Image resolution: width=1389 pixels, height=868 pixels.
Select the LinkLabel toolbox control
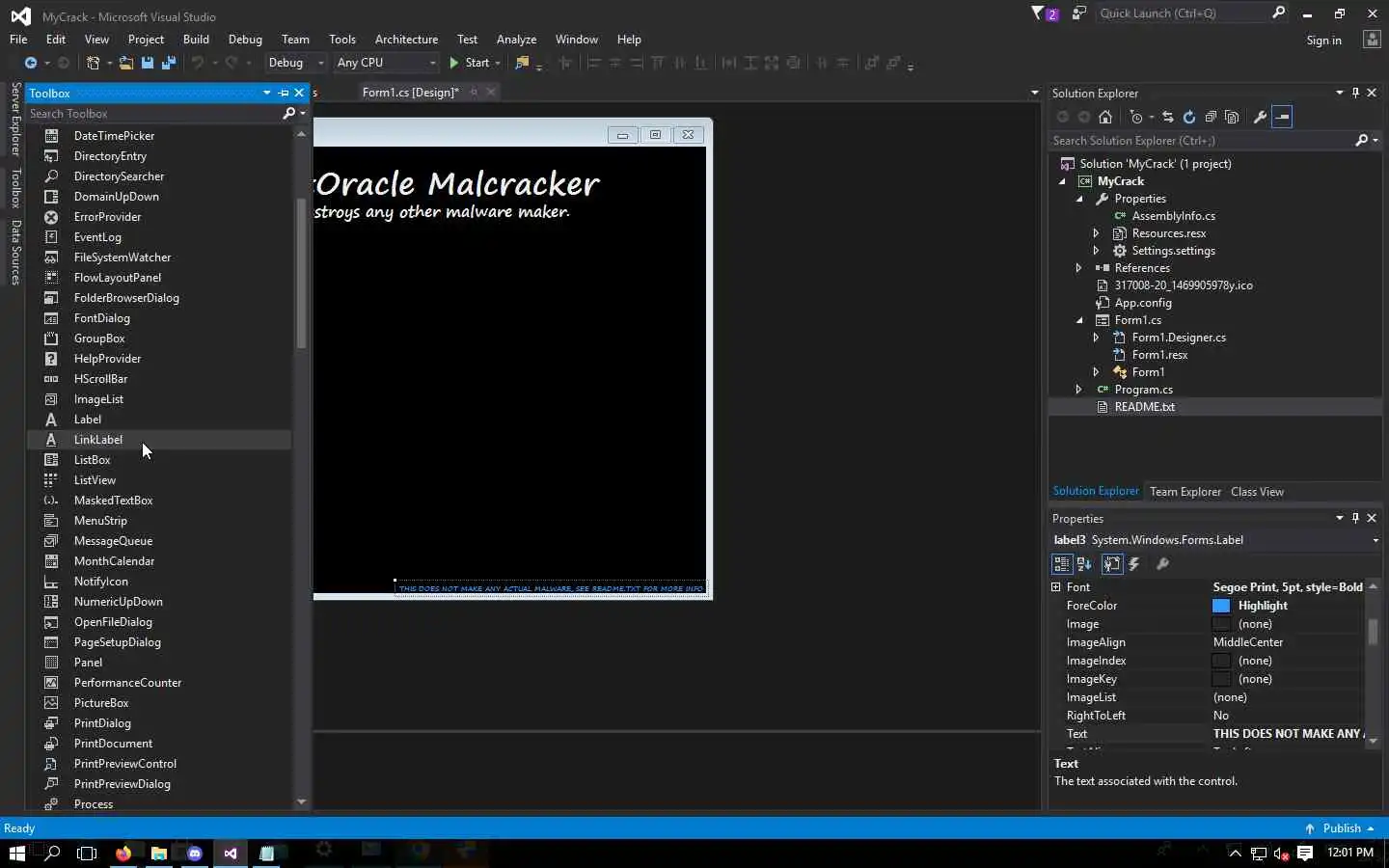159,440
